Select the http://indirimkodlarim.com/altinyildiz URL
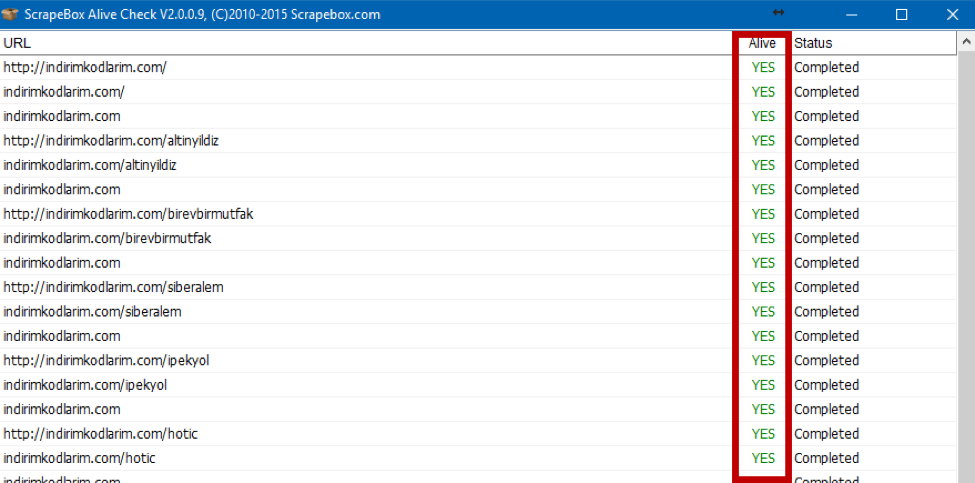 point(111,141)
